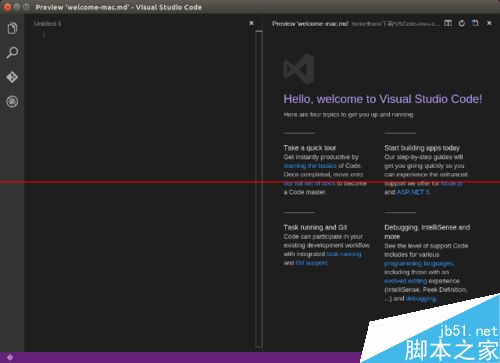Click the 'Task running and Git' heading
The image size is (500, 363).
pyautogui.click(x=315, y=227)
